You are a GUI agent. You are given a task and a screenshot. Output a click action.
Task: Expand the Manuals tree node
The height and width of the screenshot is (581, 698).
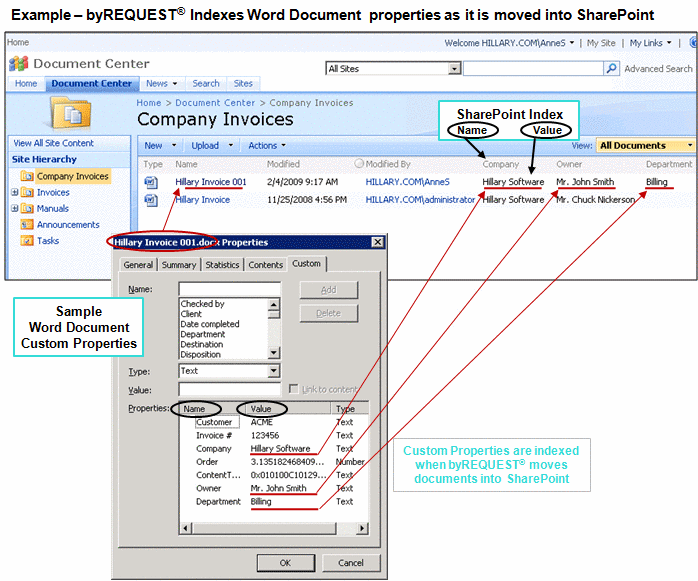pos(14,208)
